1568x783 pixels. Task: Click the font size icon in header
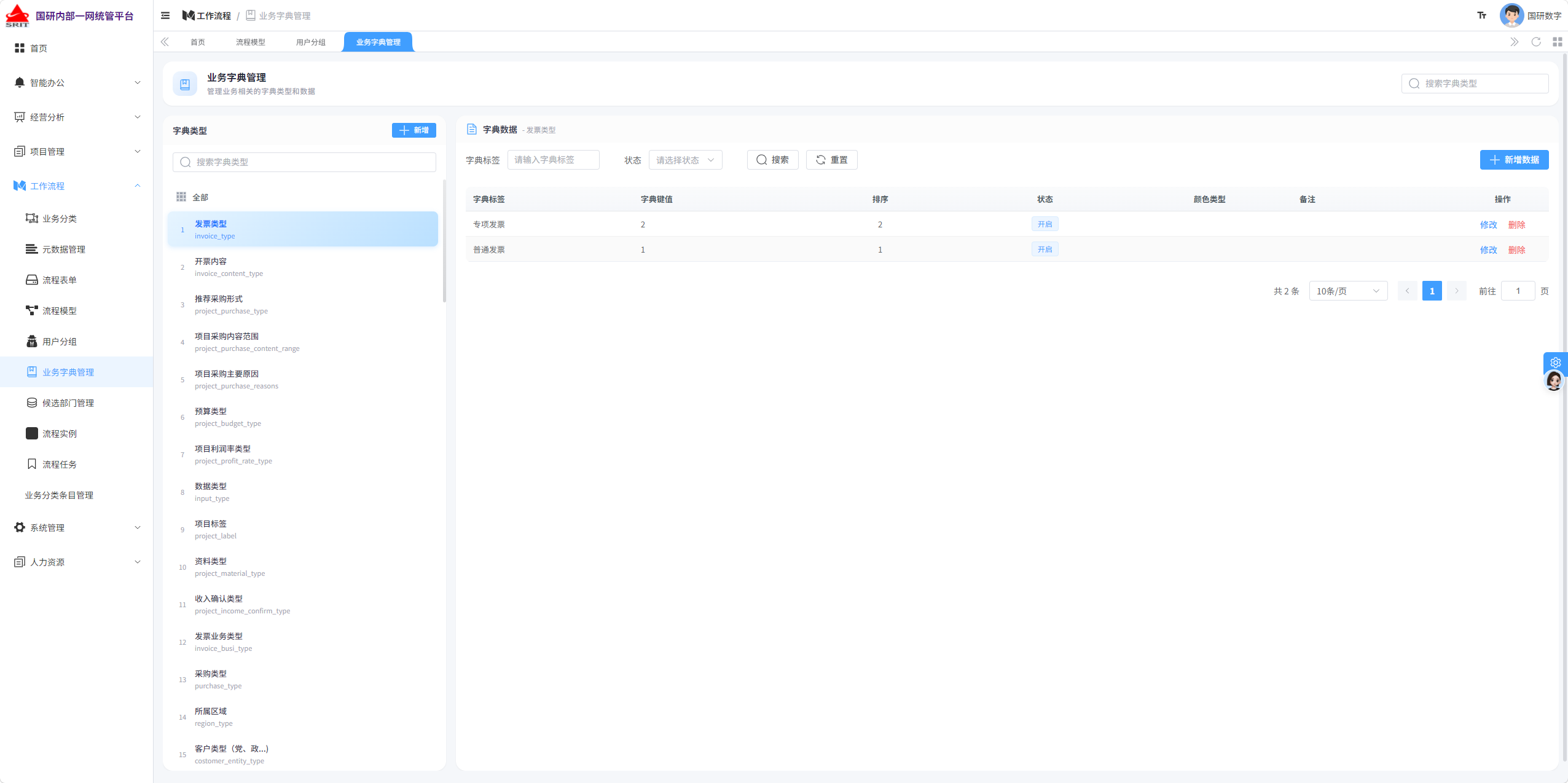pyautogui.click(x=1481, y=15)
